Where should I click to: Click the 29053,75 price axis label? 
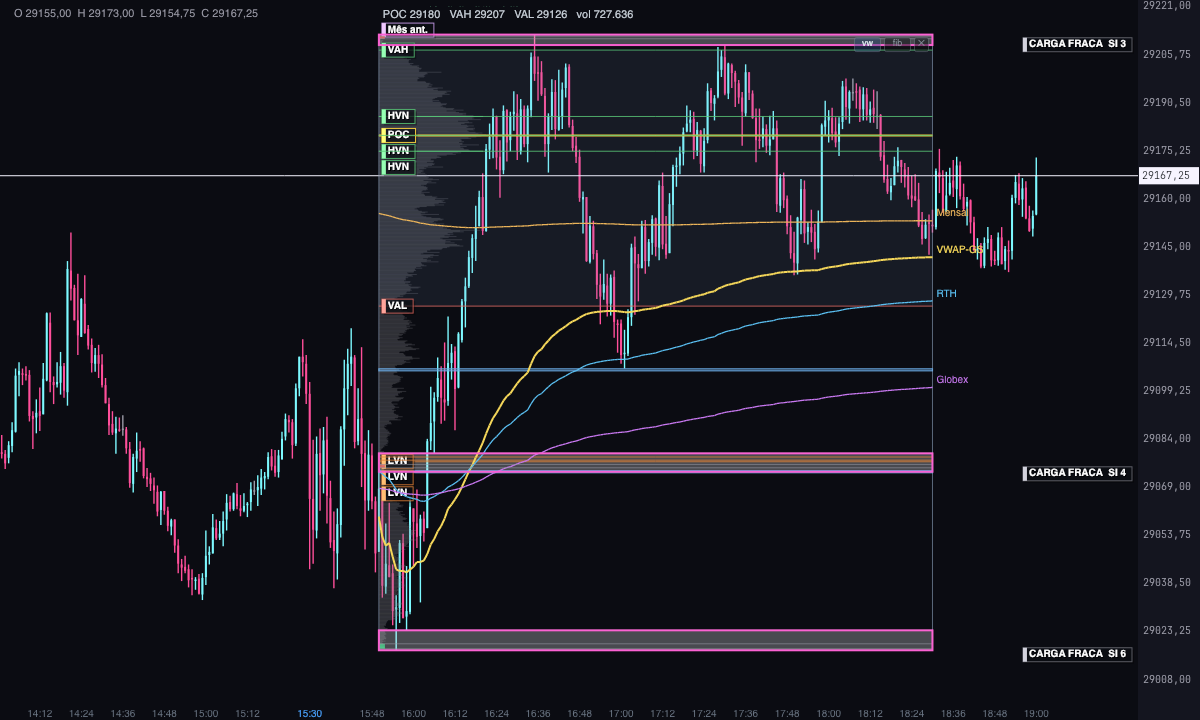(x=1167, y=534)
